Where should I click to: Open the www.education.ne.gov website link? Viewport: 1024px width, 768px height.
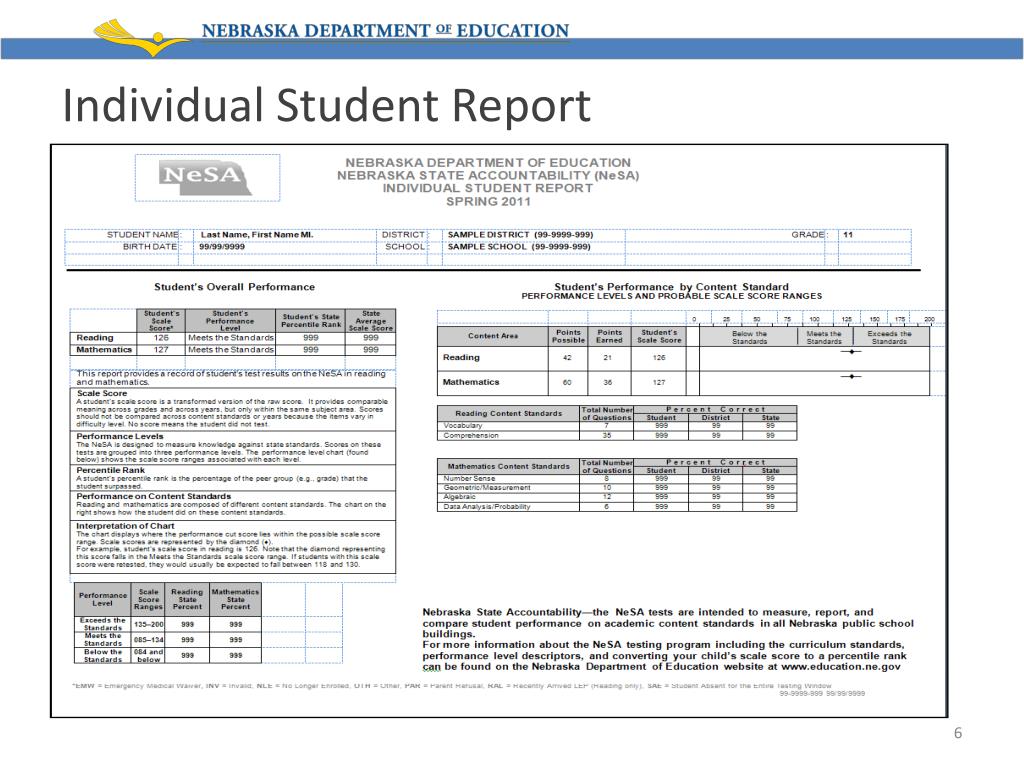pos(840,667)
